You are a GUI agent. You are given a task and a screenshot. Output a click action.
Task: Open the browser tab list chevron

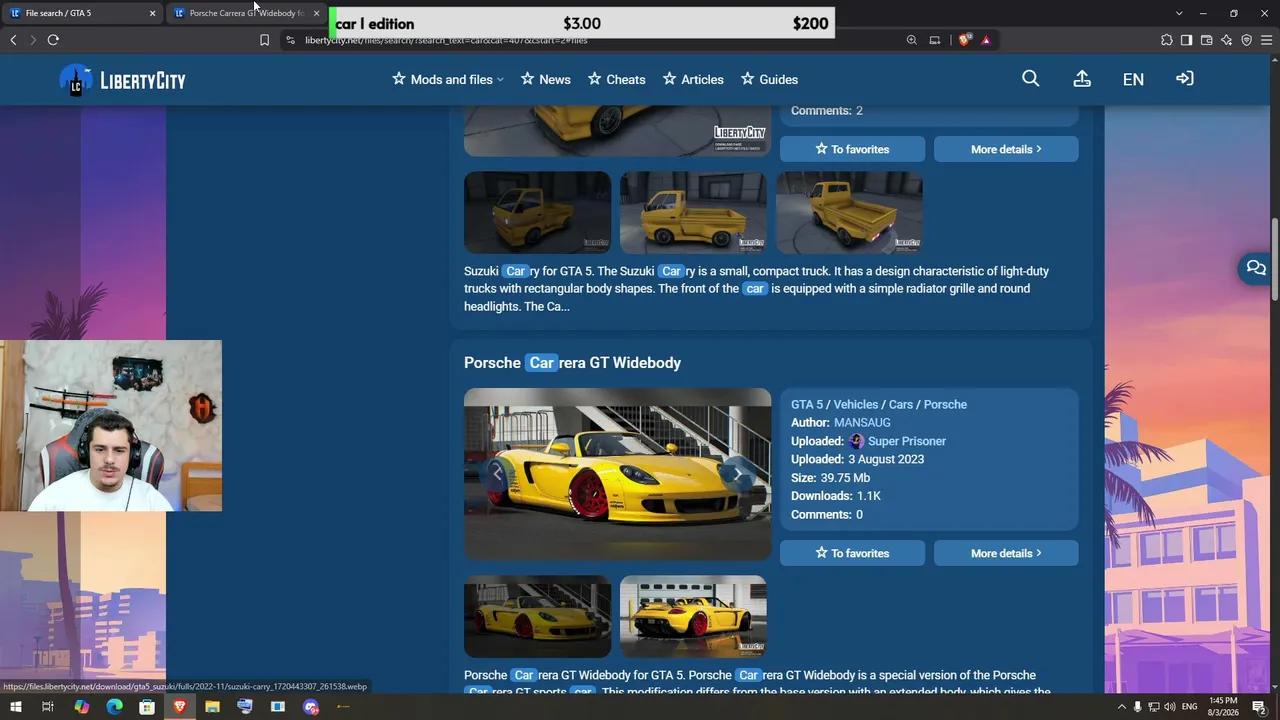(1179, 13)
